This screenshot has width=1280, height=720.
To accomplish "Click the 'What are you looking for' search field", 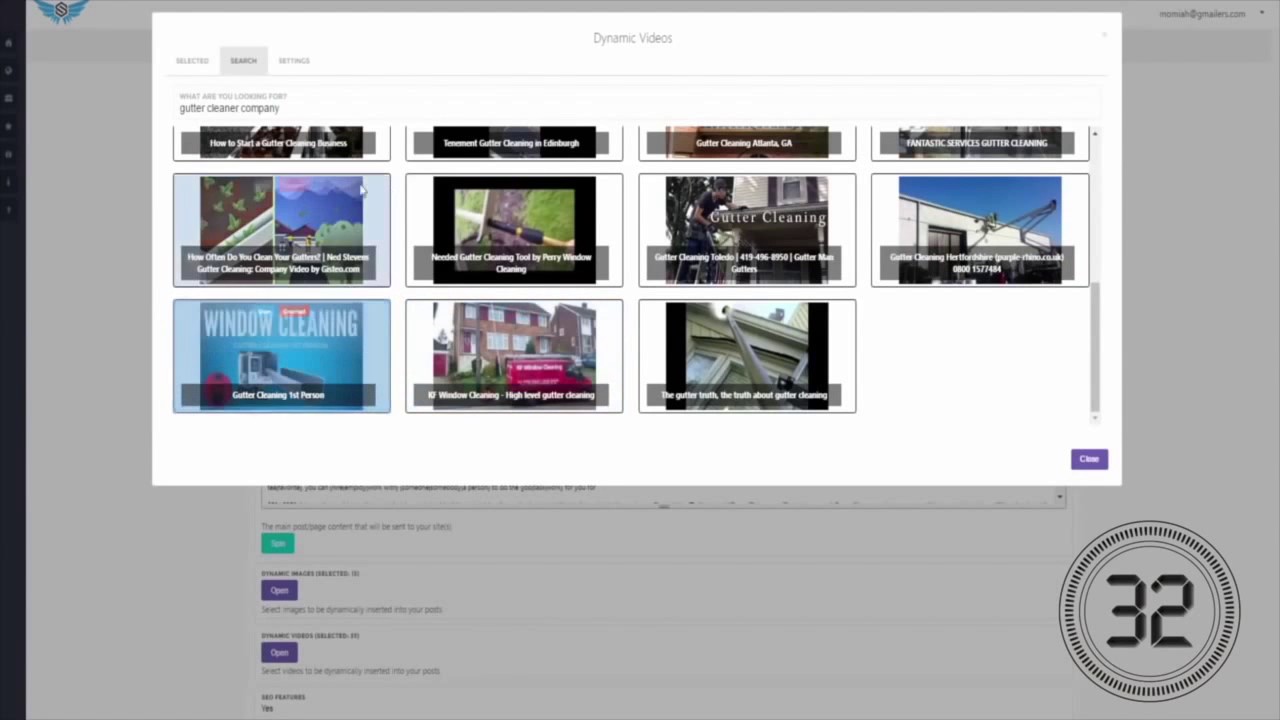I will click(x=630, y=108).
